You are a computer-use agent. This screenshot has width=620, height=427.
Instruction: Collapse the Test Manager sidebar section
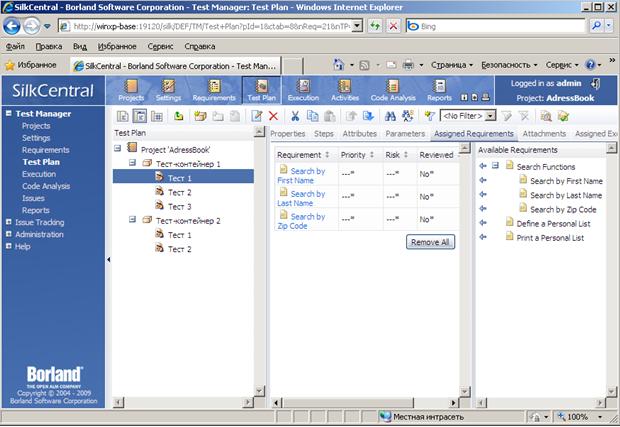pos(8,113)
